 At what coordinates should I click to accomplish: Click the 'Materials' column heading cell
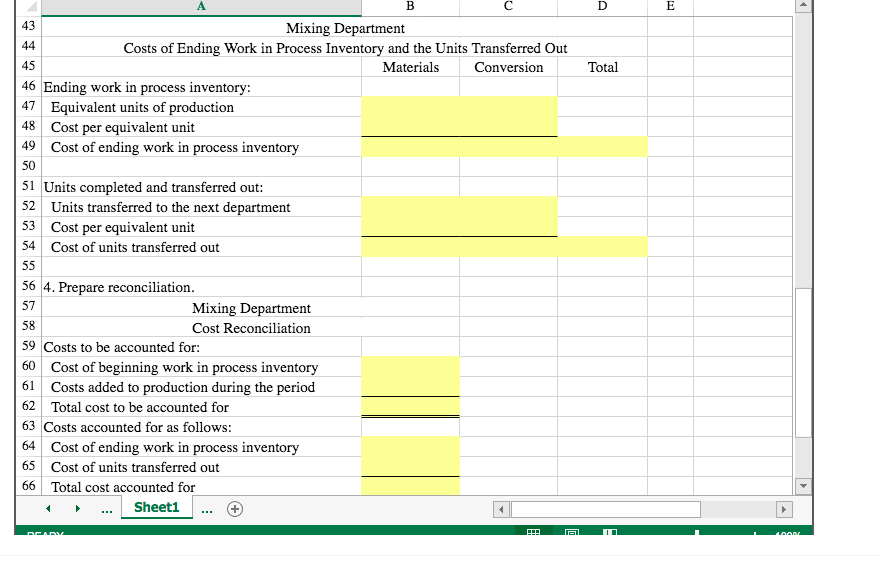tap(410, 67)
